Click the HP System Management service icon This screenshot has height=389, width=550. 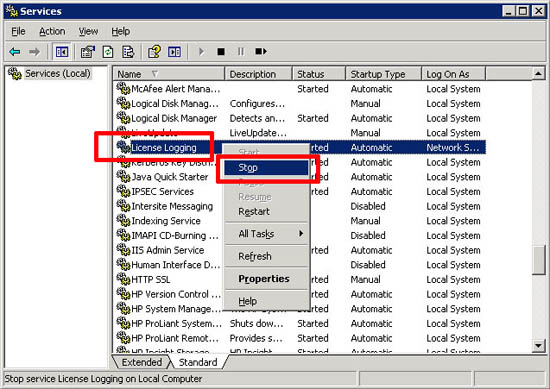click(123, 308)
